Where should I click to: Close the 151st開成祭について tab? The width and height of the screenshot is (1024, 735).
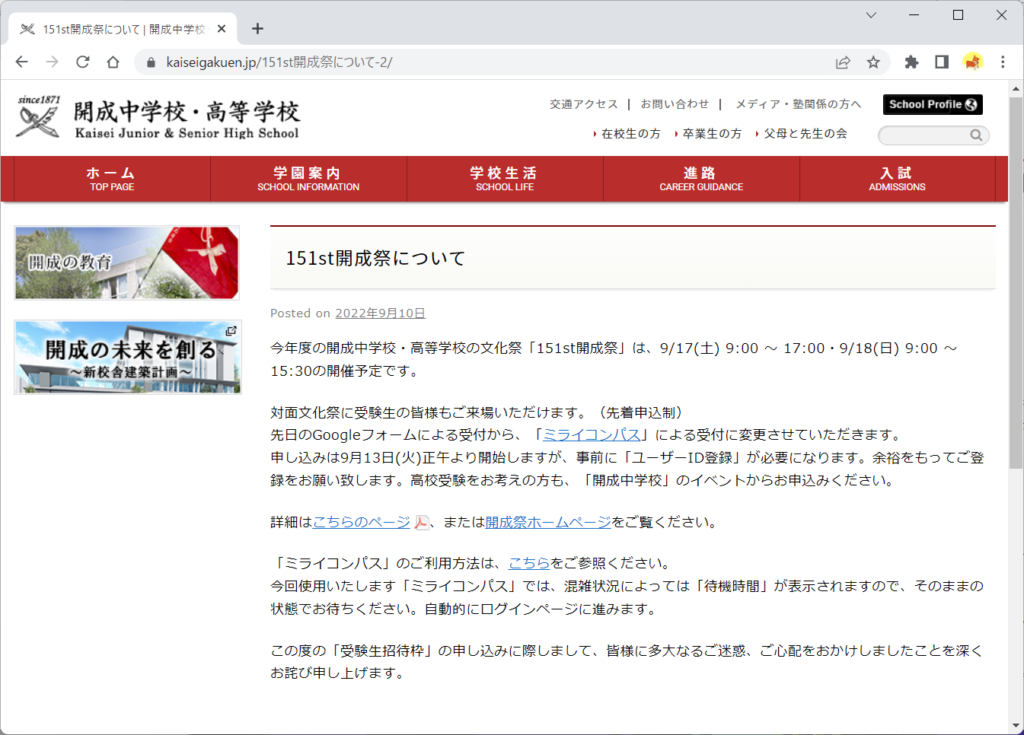click(221, 29)
